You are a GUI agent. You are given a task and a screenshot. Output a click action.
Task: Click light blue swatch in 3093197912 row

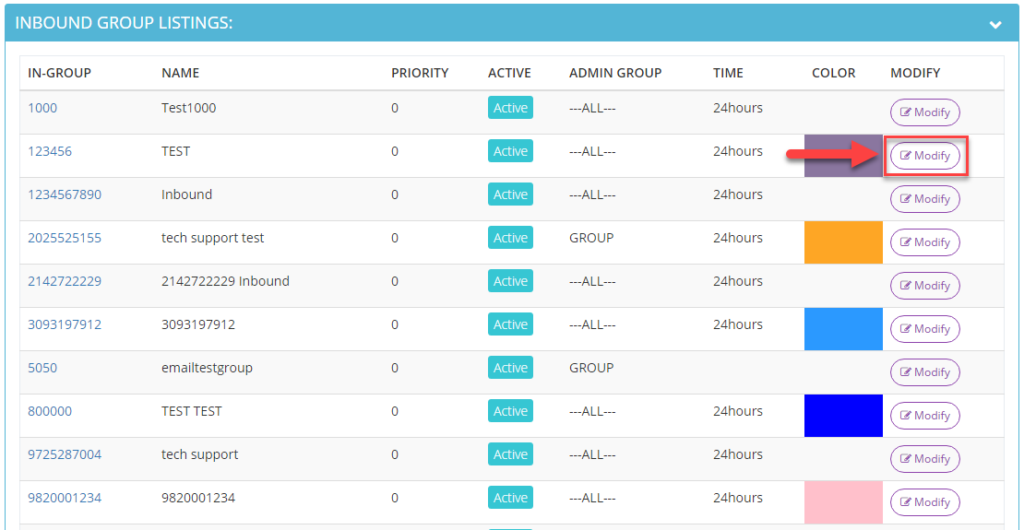pos(843,329)
